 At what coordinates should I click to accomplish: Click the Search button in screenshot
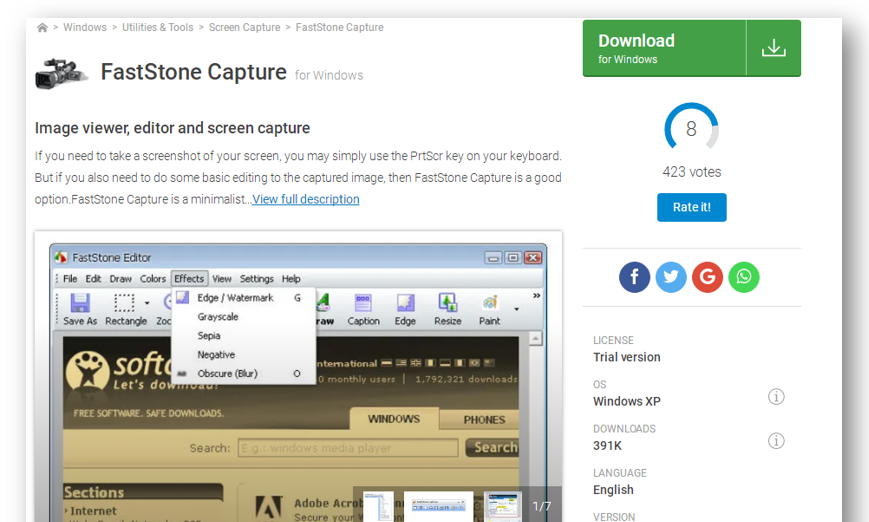pos(493,447)
